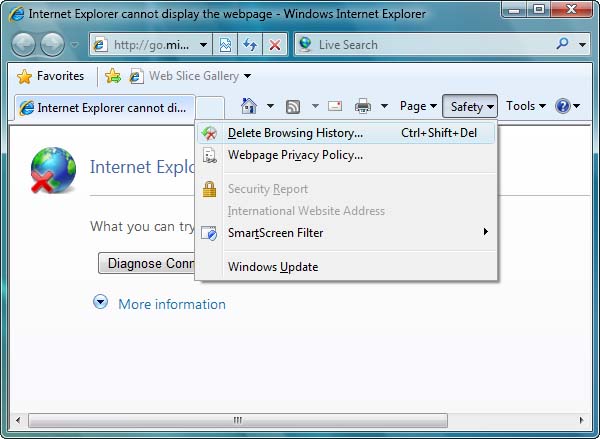The height and width of the screenshot is (439, 600).
Task: Click the globe error icon
Action: 53,170
